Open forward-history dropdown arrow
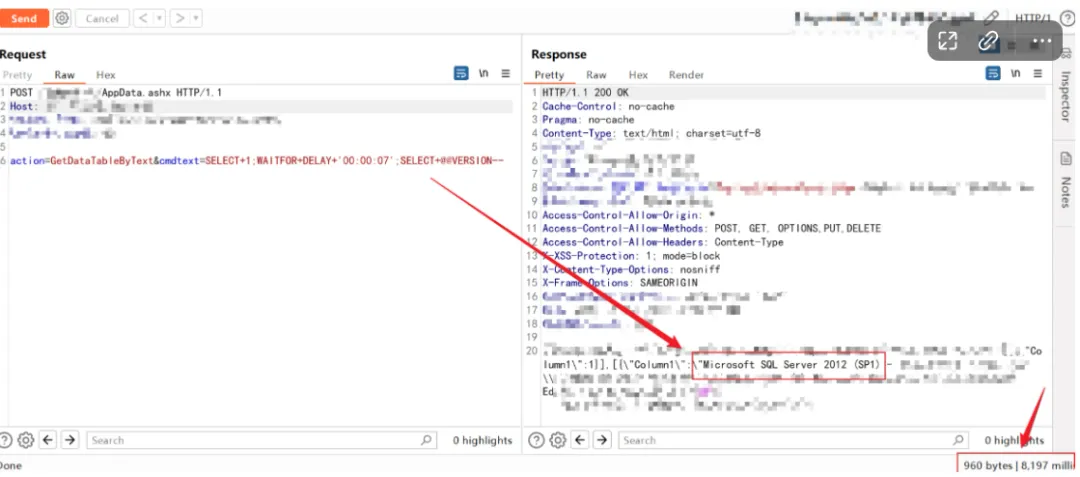The image size is (1080, 477). click(196, 19)
